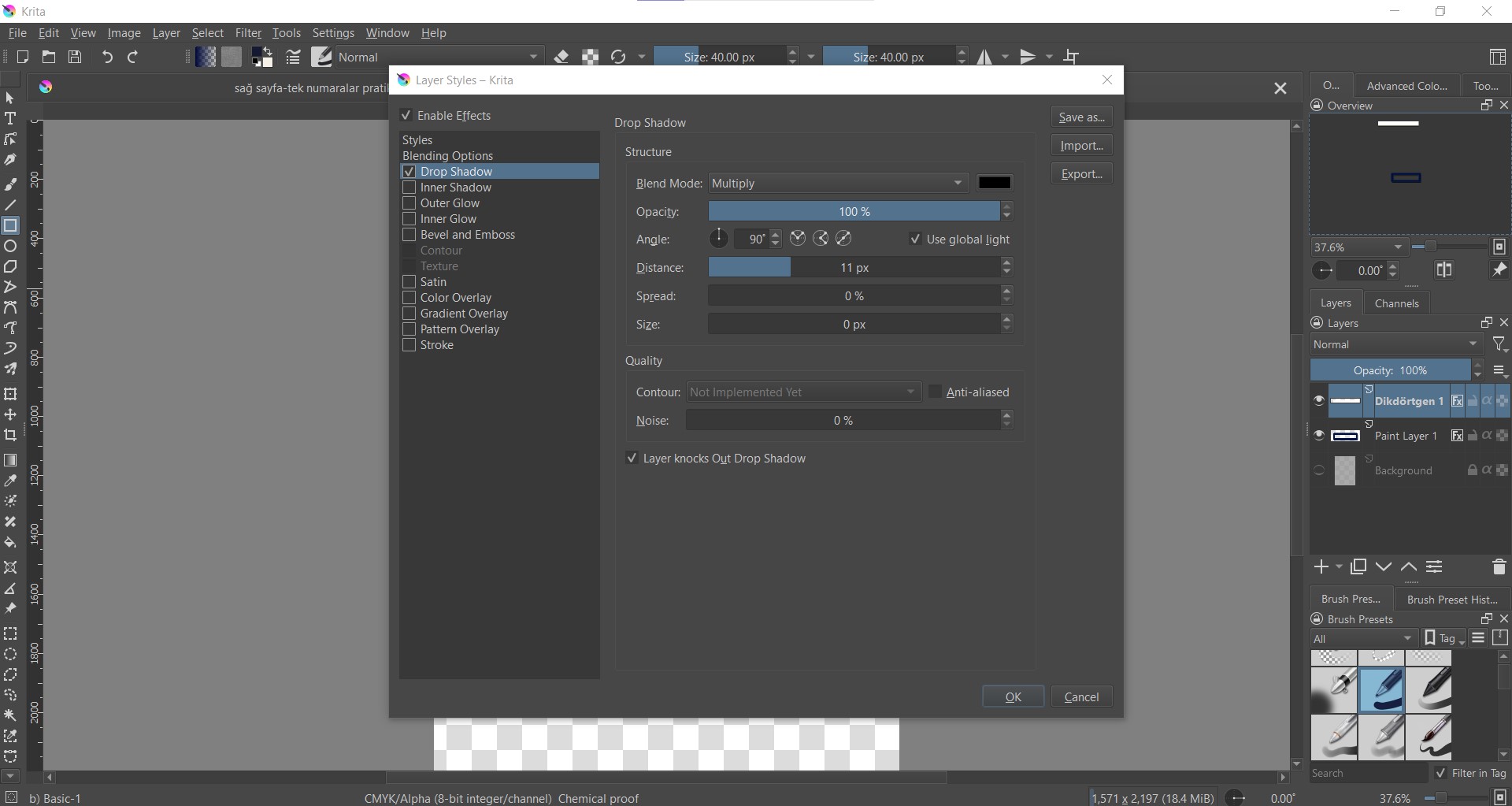Toggle Layer knocks Out Drop Shadow

(x=632, y=459)
